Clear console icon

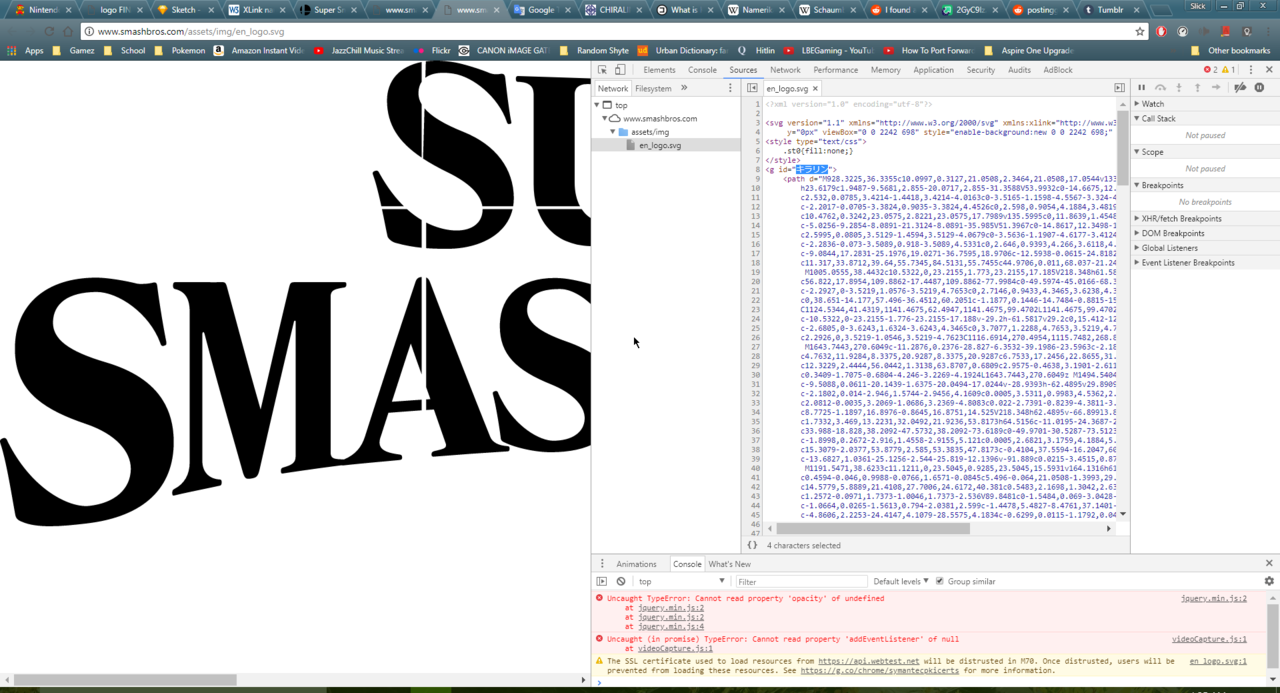point(621,581)
